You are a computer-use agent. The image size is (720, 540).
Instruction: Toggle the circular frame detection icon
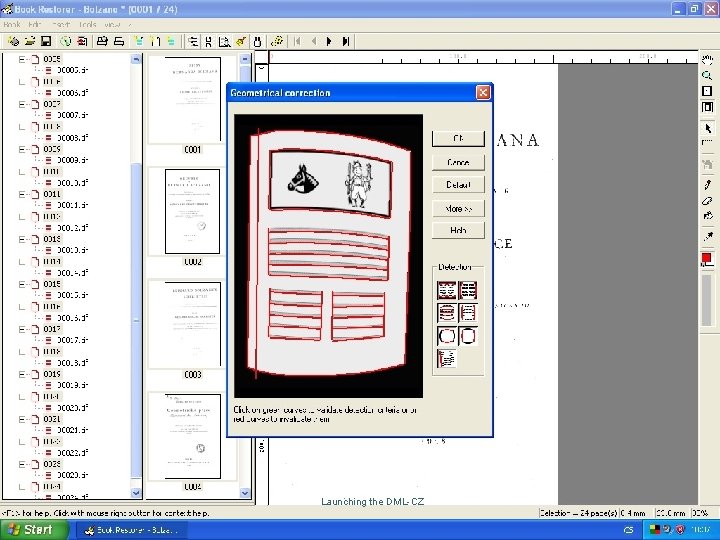[x=447, y=336]
